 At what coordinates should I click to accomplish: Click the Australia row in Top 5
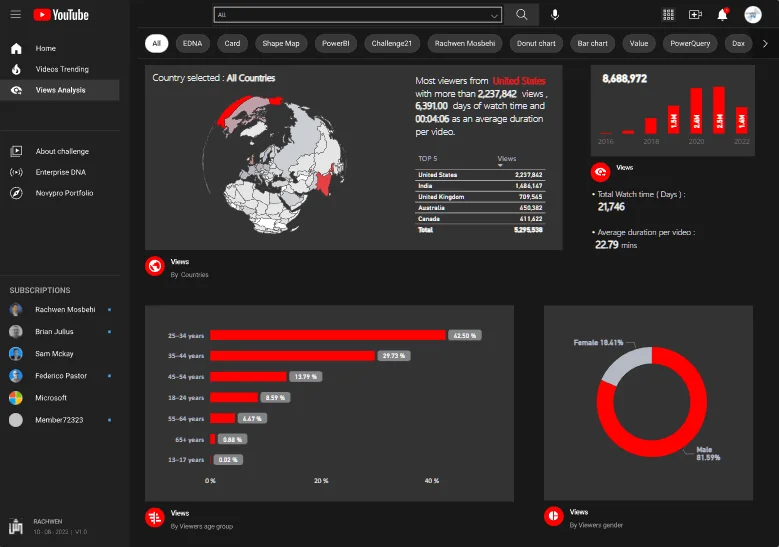click(480, 208)
